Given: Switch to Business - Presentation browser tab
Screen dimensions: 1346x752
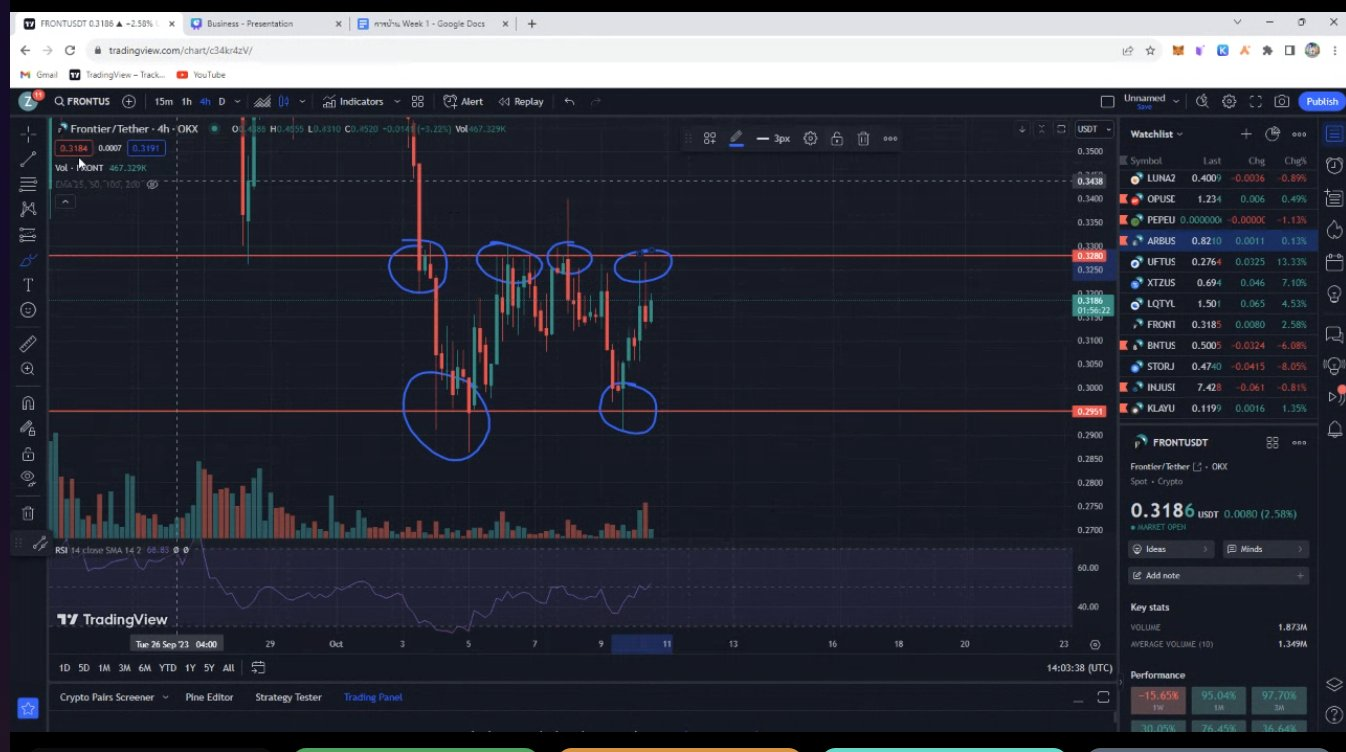Looking at the screenshot, I should click(263, 23).
